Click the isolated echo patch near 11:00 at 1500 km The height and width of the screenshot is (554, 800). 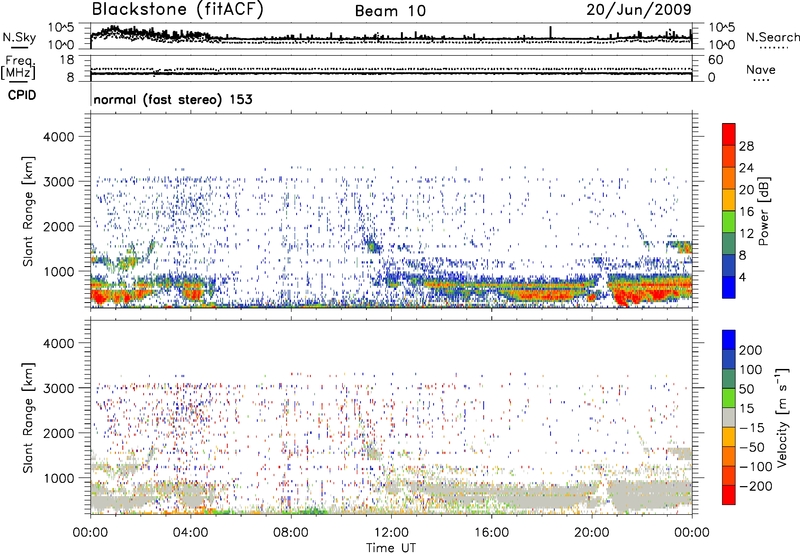coord(372,246)
